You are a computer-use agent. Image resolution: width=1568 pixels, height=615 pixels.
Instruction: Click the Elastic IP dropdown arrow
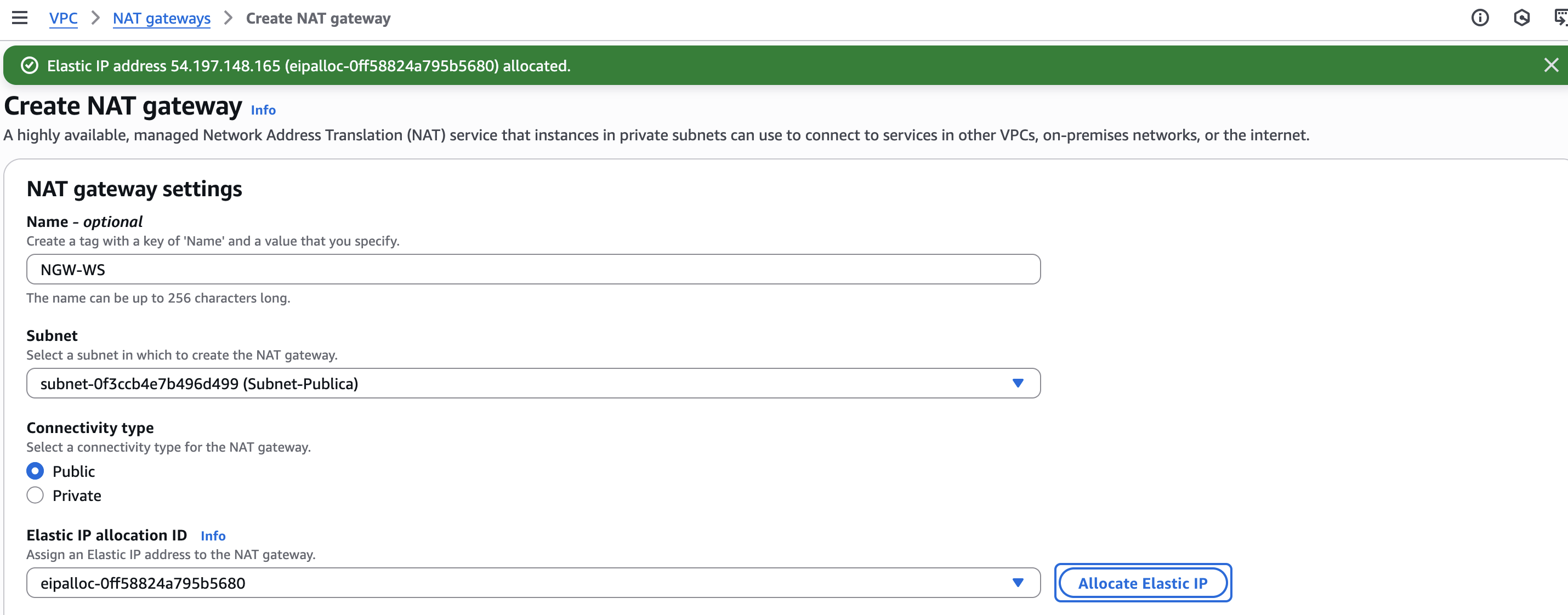click(1017, 583)
